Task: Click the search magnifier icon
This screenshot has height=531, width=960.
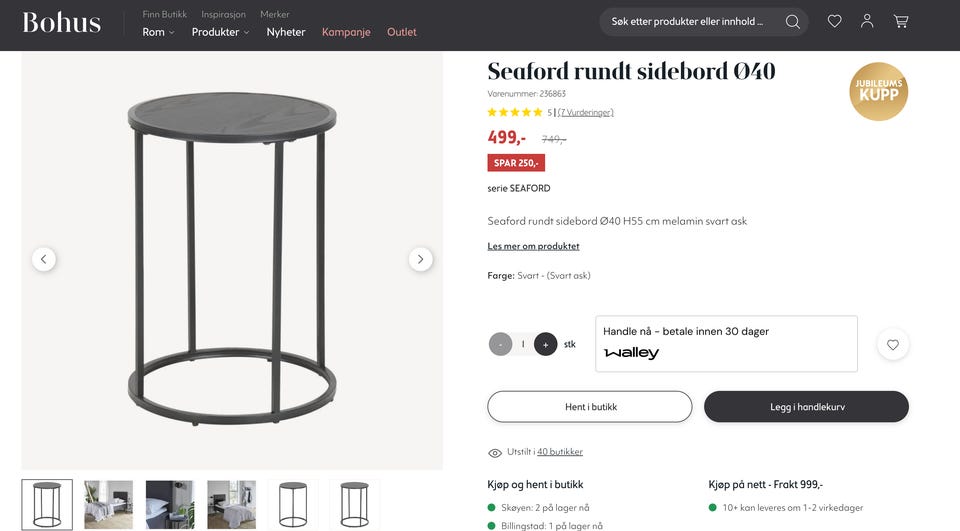Action: point(792,22)
